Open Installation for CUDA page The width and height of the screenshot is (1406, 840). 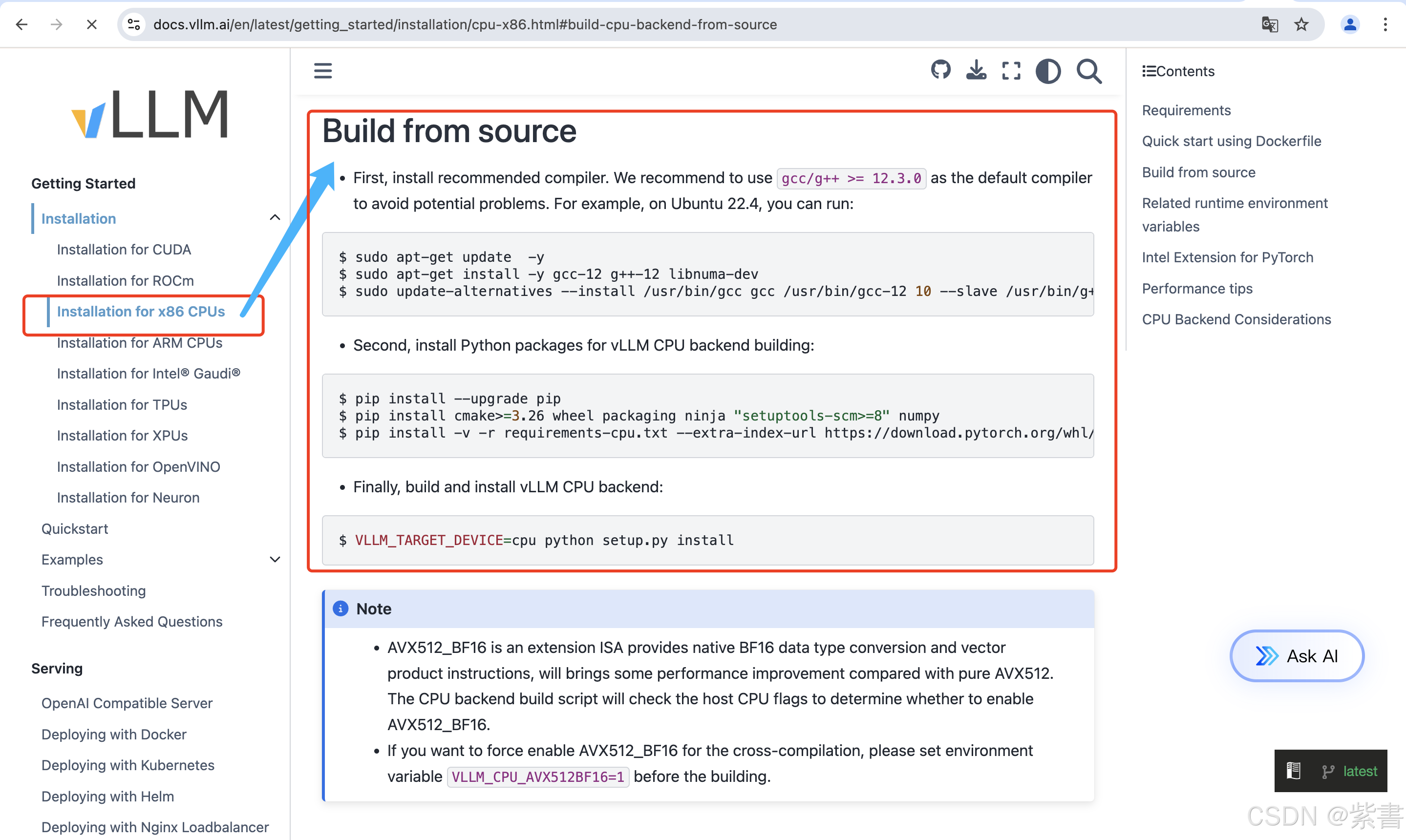click(x=124, y=250)
